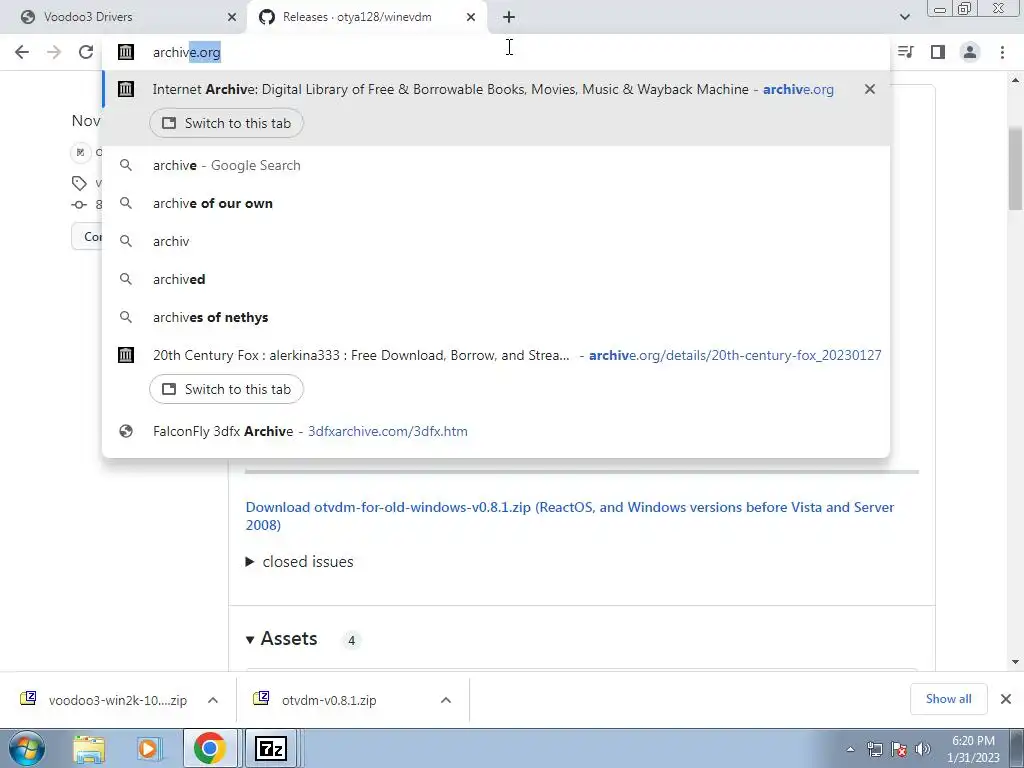Select the 'archiv' search suggestion

click(496, 241)
